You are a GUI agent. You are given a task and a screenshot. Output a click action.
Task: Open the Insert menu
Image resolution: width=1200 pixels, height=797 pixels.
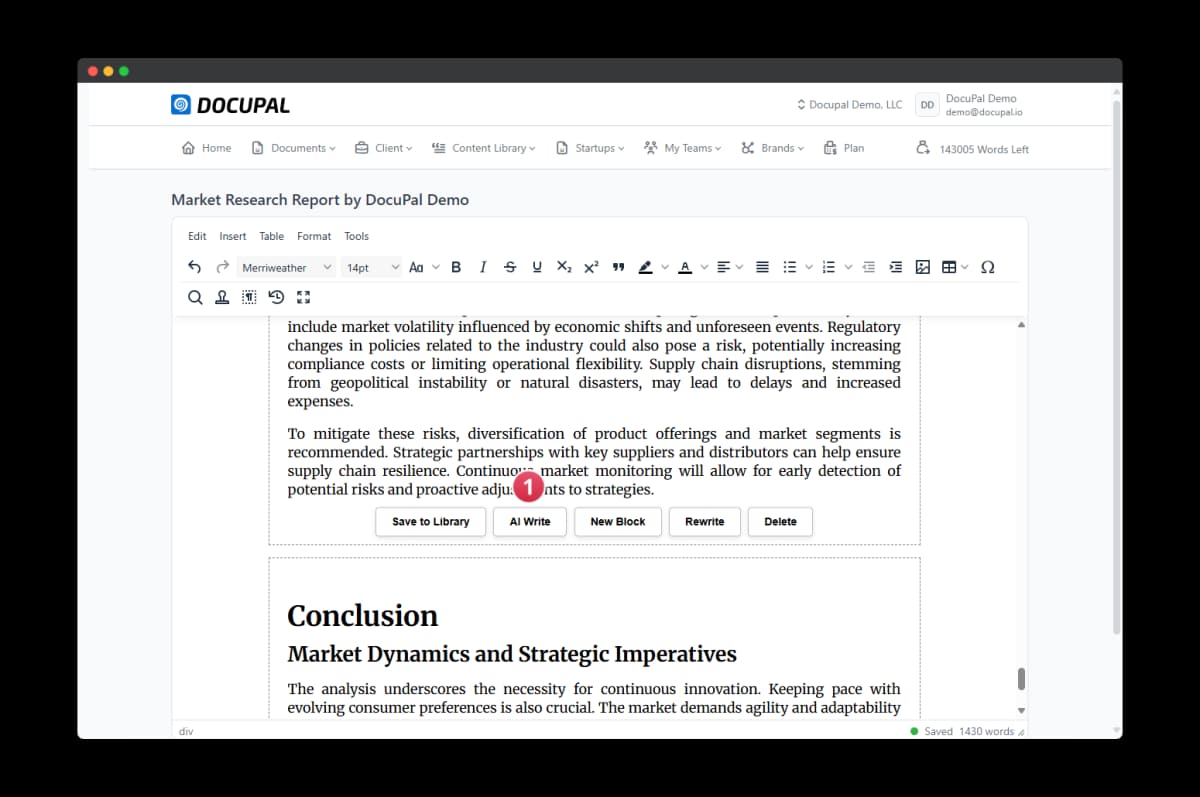[232, 236]
